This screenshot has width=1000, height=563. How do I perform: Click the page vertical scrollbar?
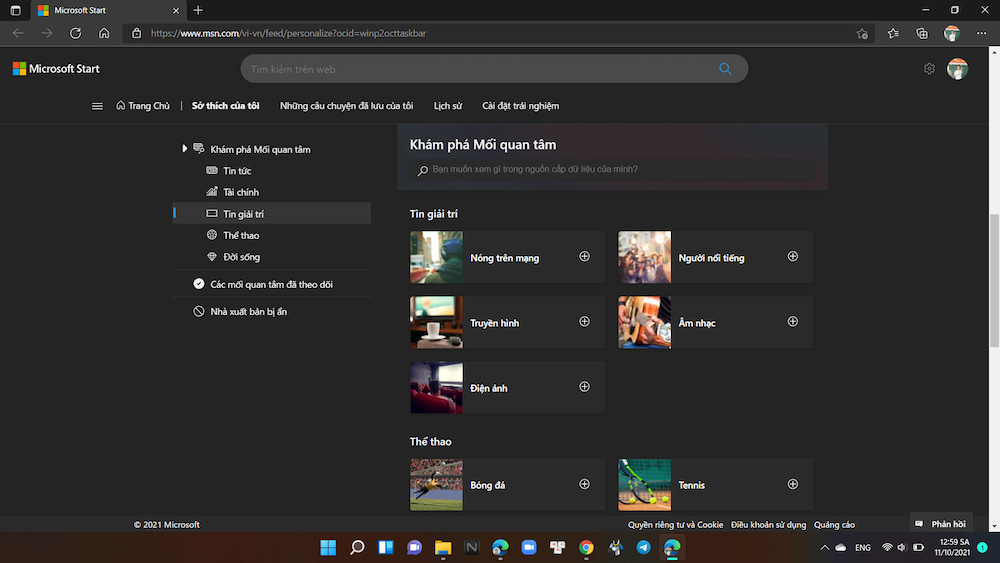tap(993, 280)
